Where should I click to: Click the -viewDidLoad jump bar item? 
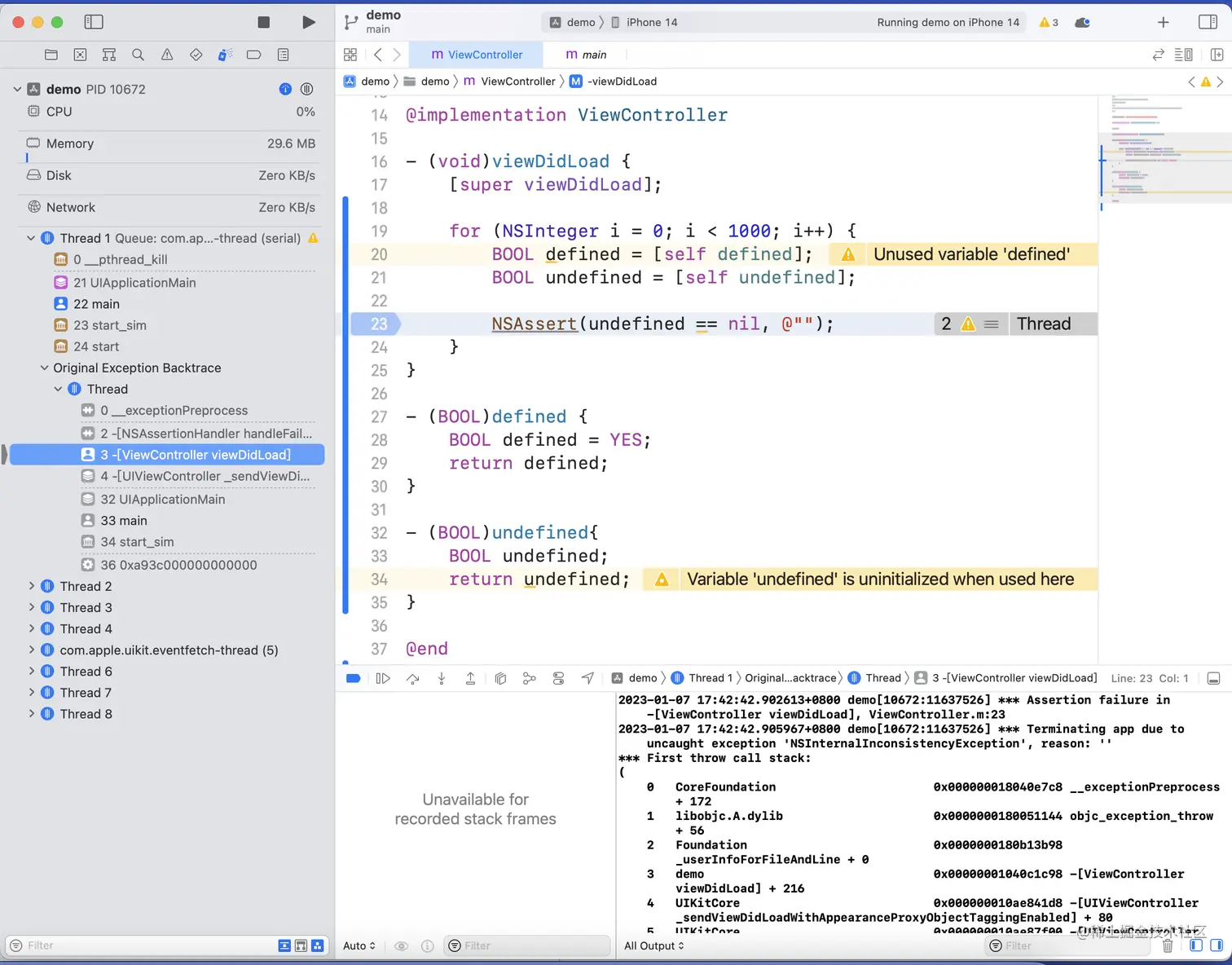pos(613,81)
